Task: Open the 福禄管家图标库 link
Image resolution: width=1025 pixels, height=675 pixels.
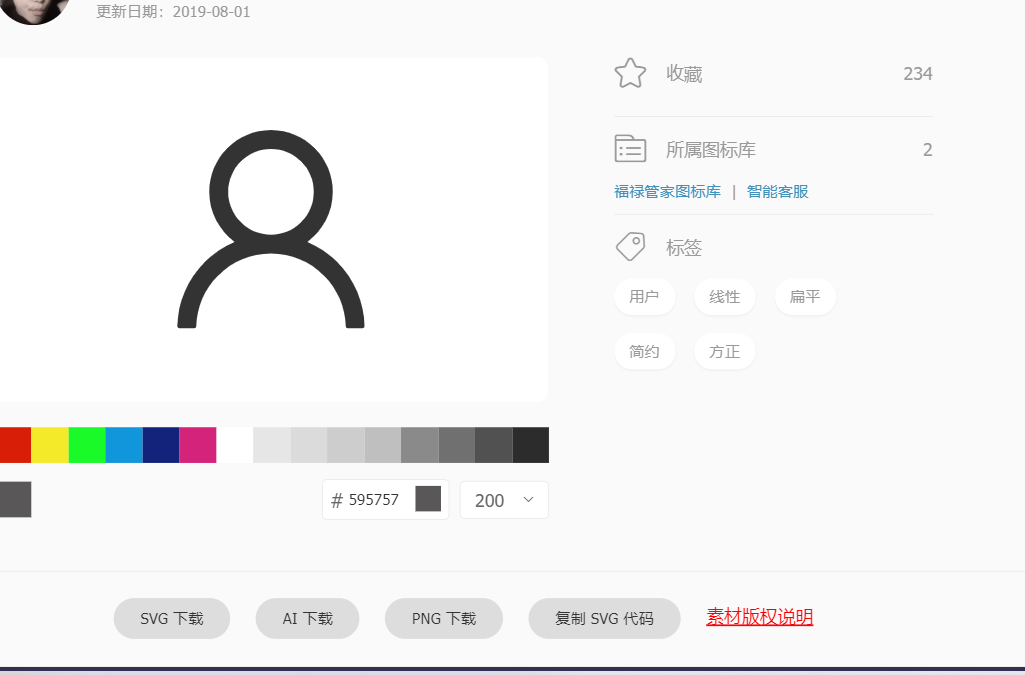Action: pyautogui.click(x=667, y=191)
